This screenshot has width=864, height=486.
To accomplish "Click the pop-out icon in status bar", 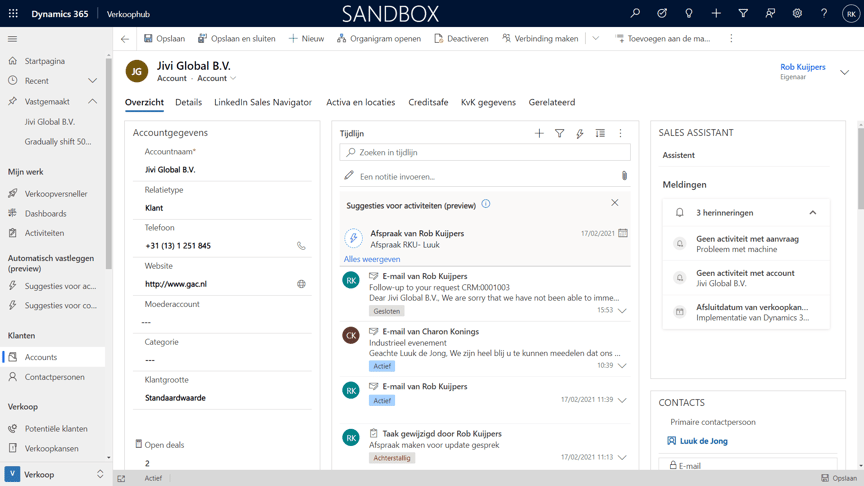I will [121, 478].
